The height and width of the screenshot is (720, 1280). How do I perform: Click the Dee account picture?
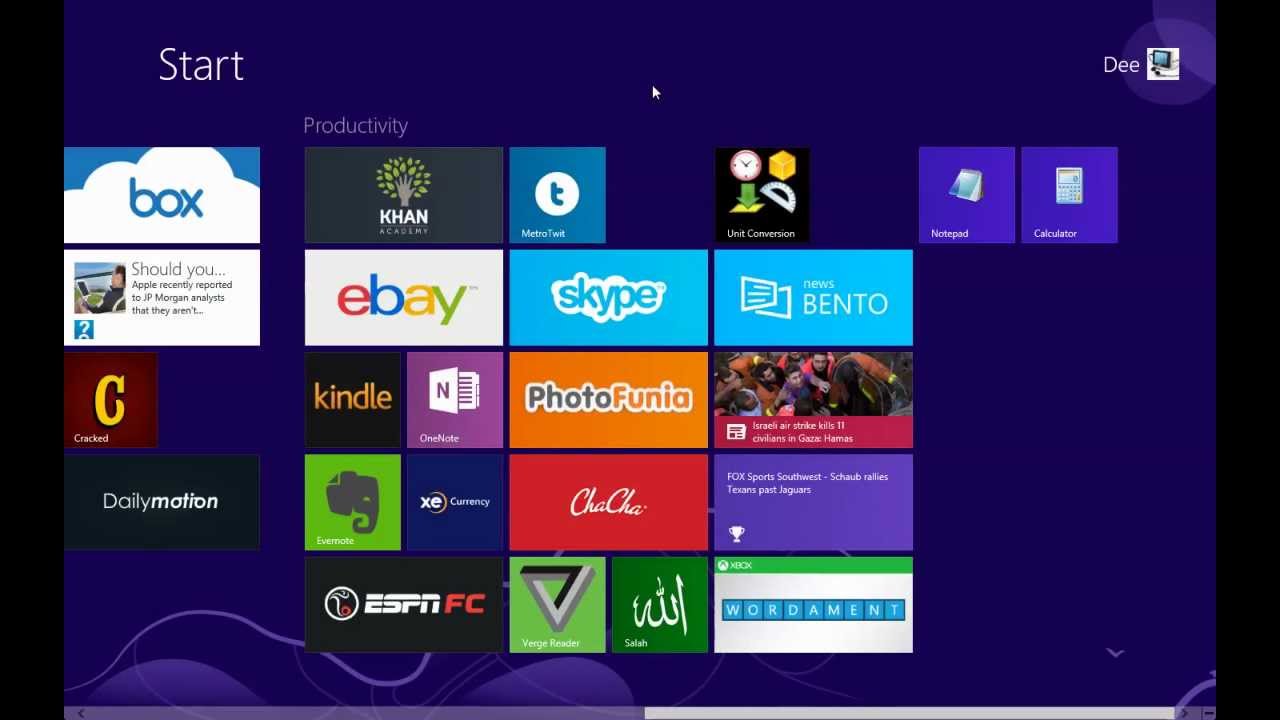coord(1163,64)
